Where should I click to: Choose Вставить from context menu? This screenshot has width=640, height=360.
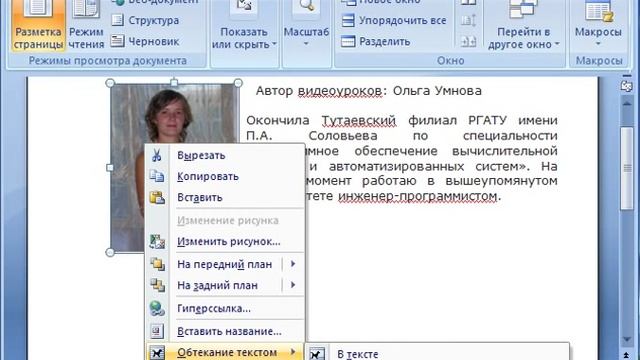[225, 198]
